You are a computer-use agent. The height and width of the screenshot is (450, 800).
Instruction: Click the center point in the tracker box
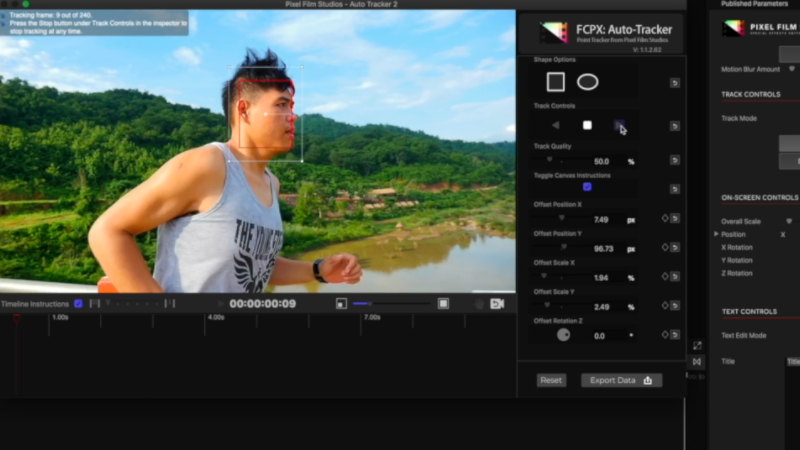pos(265,114)
